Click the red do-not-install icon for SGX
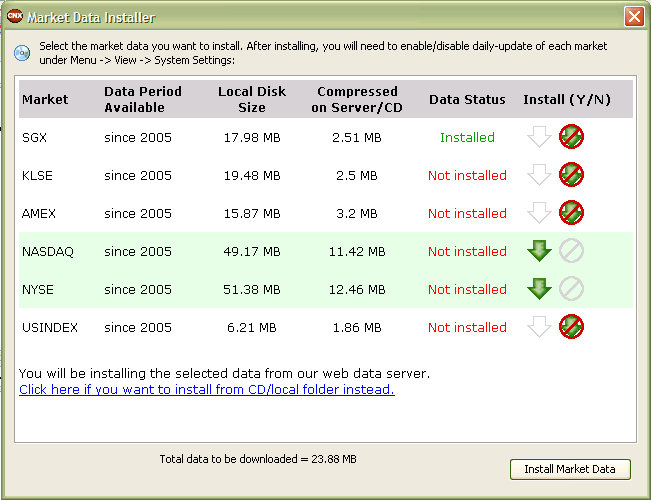The image size is (651, 500). pyautogui.click(x=572, y=137)
